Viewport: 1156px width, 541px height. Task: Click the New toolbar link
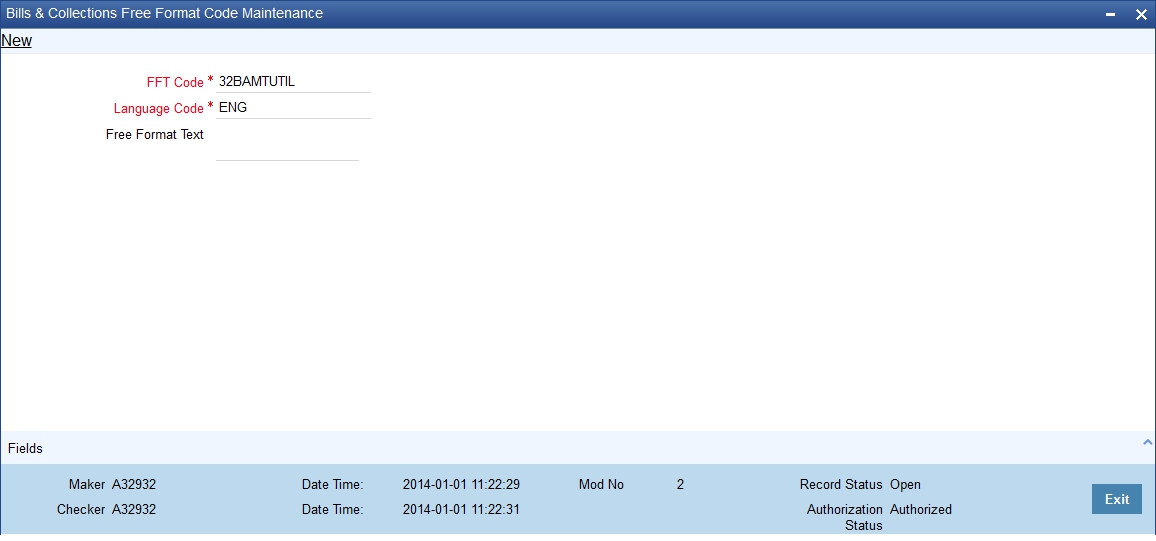point(16,41)
